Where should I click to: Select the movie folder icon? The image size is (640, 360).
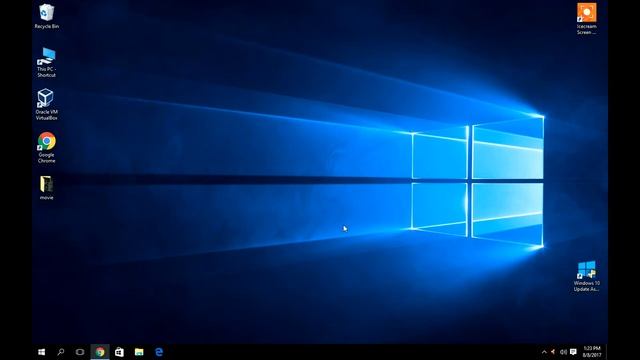coord(47,188)
